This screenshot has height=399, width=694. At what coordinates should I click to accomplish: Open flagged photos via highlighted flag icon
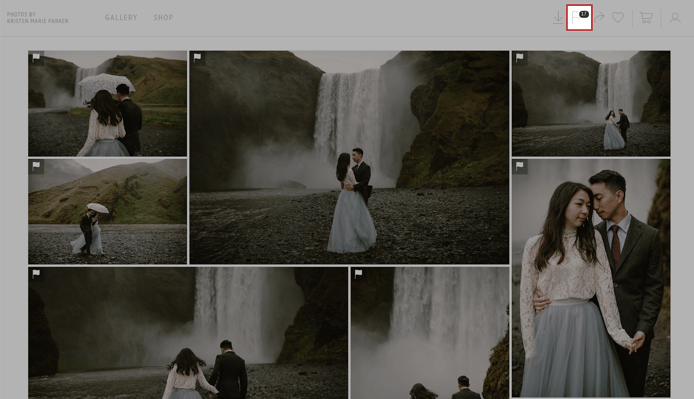[579, 18]
